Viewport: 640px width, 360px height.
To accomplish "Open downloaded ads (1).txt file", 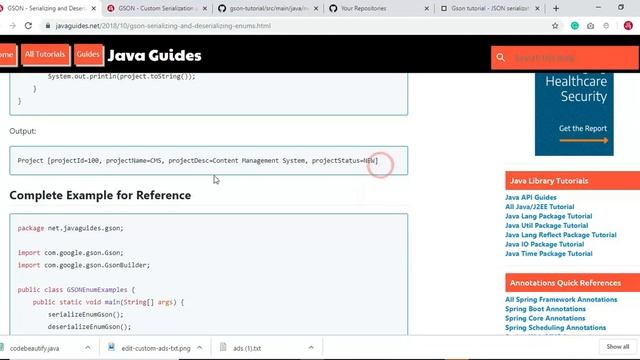I will coord(247,348).
